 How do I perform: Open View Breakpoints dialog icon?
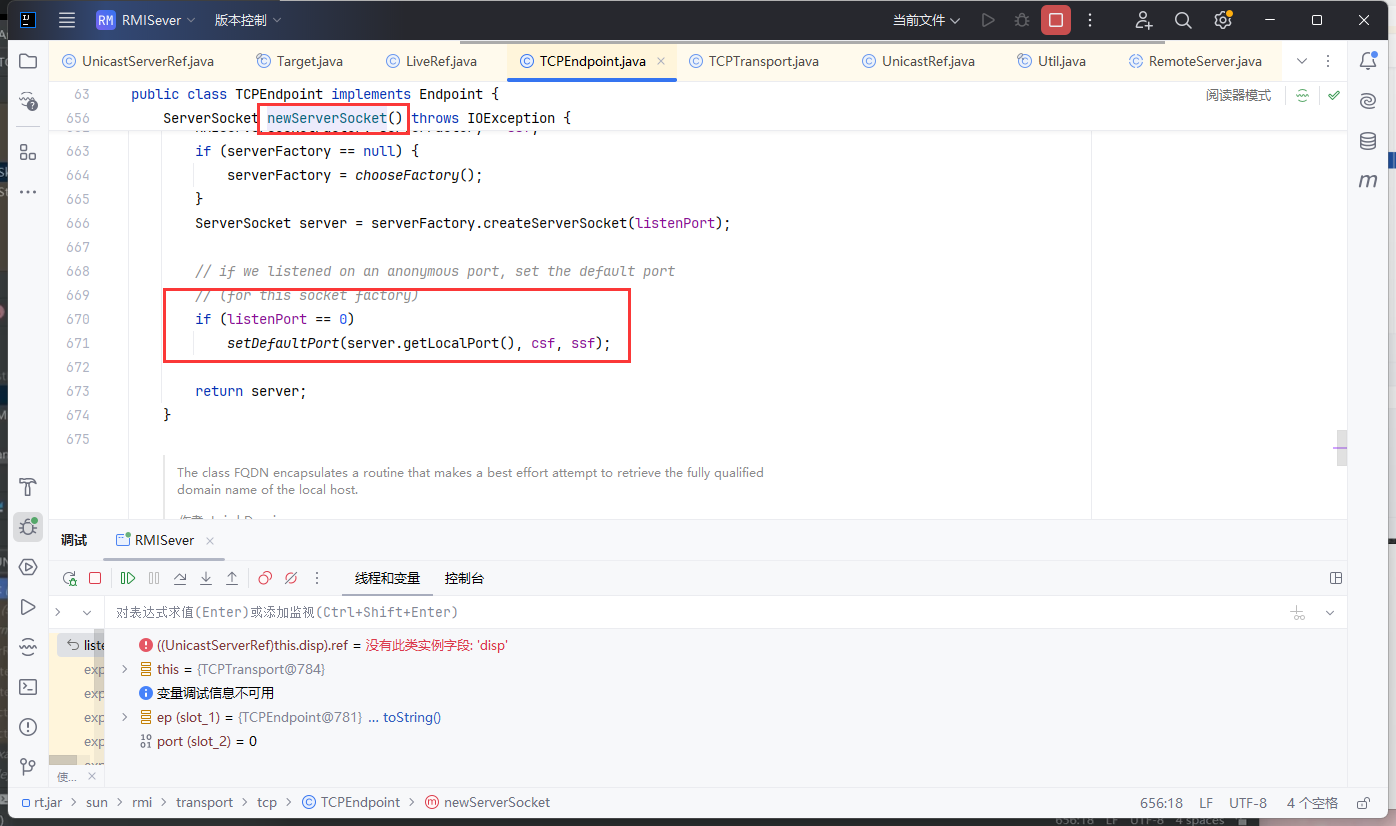[265, 578]
